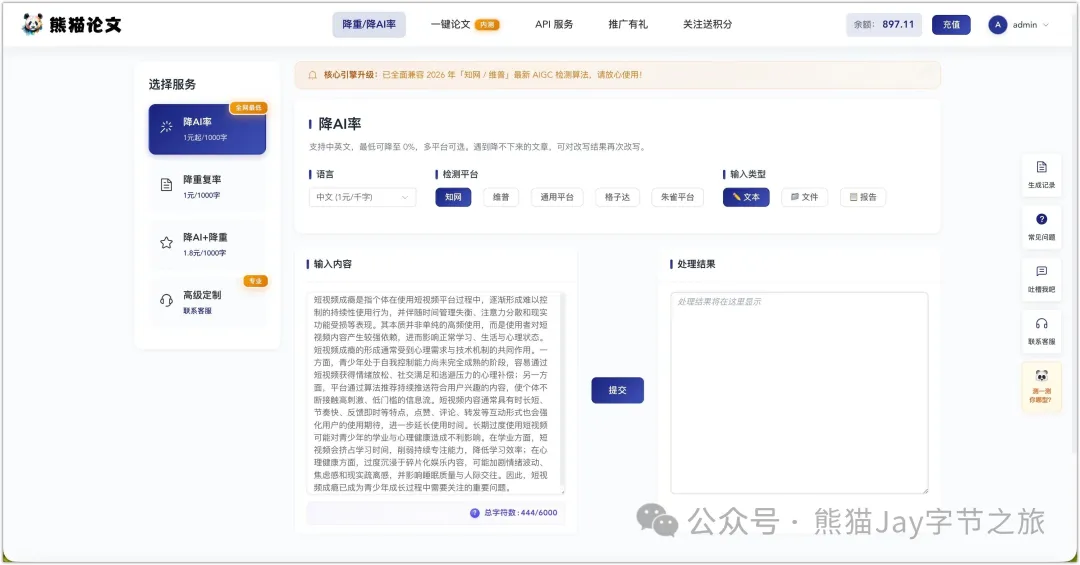The height and width of the screenshot is (565, 1080).
Task: Click the help icon beside 总字符数
Action: point(475,513)
